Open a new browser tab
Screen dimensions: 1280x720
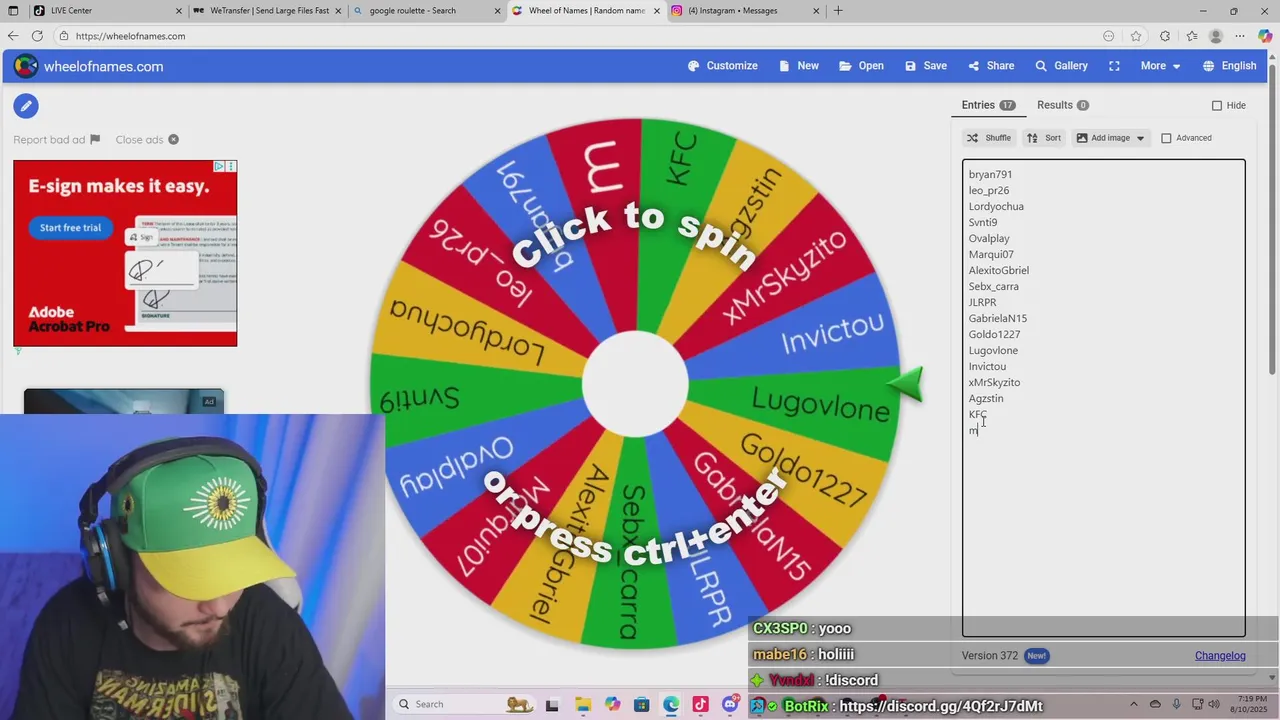[838, 11]
